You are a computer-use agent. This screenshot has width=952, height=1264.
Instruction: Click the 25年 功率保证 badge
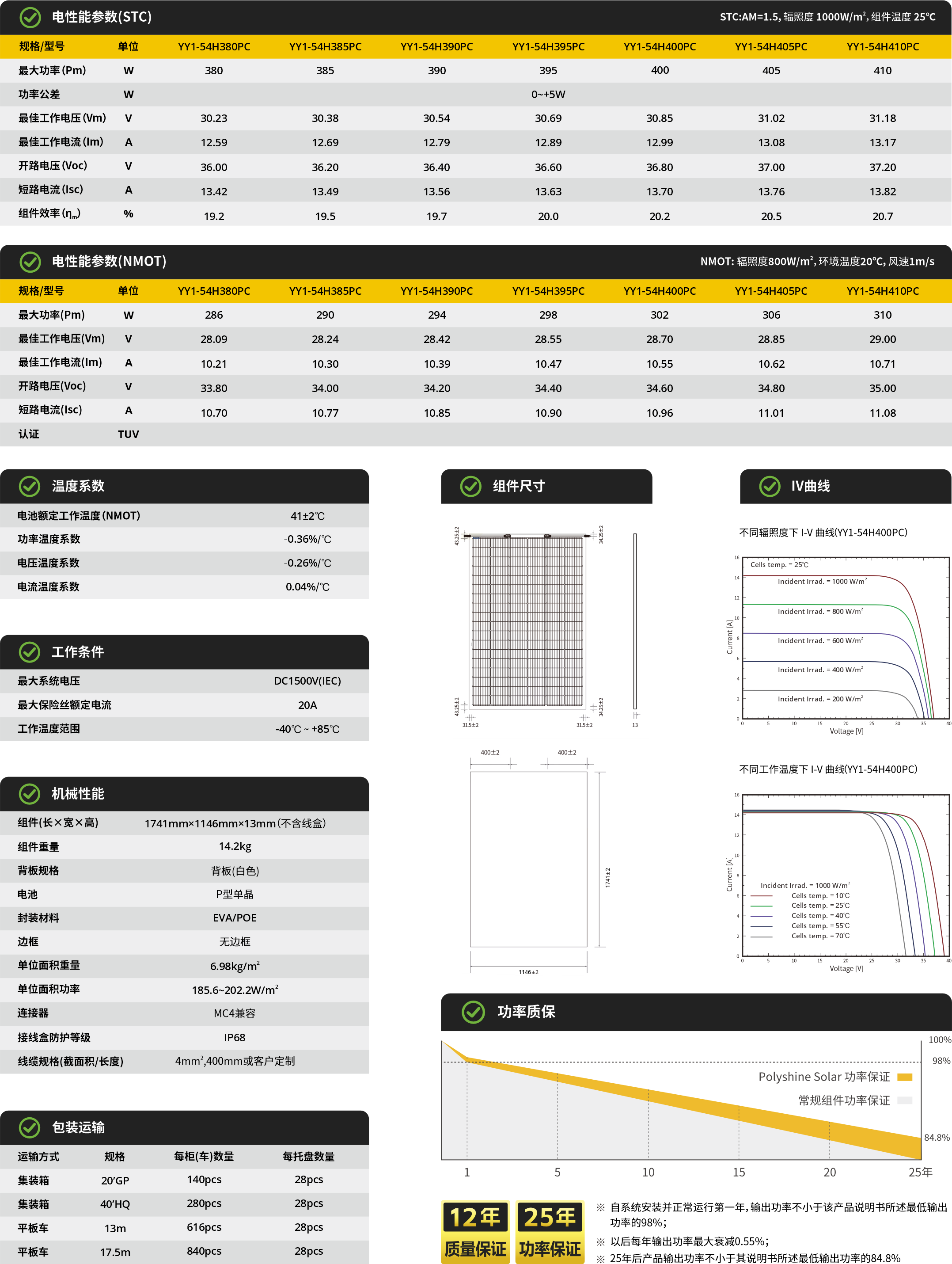tap(550, 1231)
